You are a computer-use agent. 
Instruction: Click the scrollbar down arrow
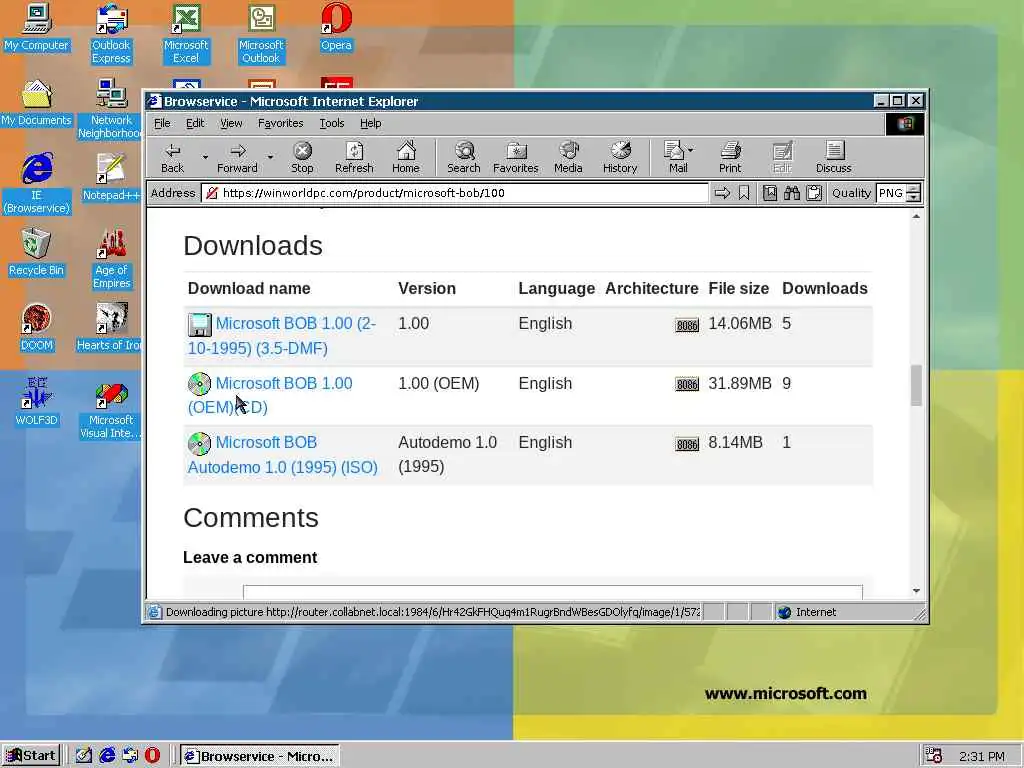(916, 591)
